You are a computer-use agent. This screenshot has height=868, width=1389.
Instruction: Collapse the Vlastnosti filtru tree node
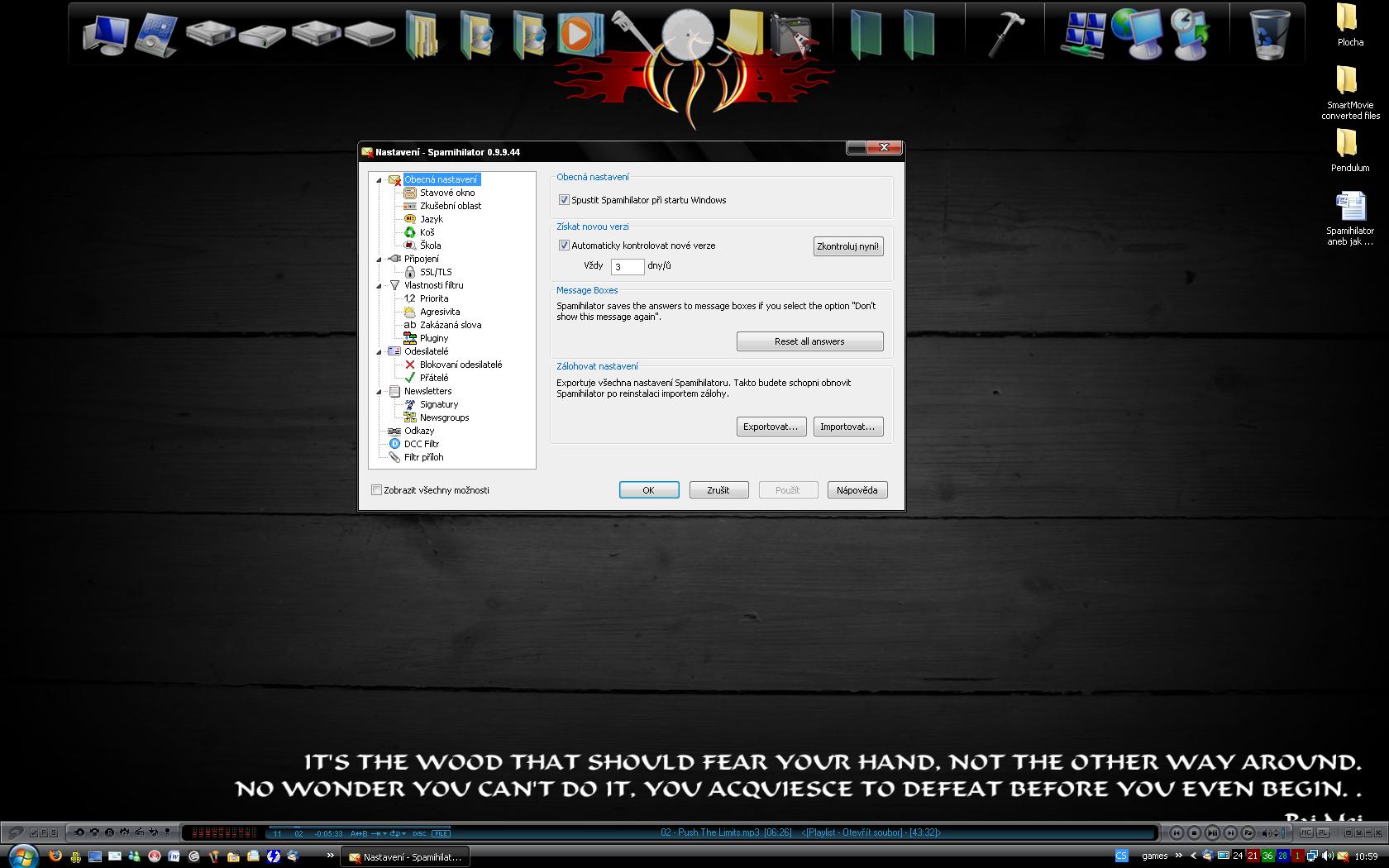click(379, 286)
